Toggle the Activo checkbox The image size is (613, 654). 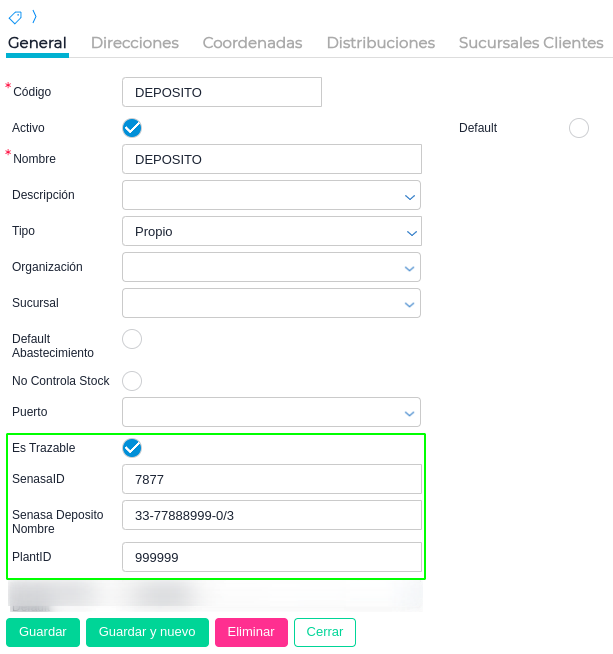coord(132,128)
